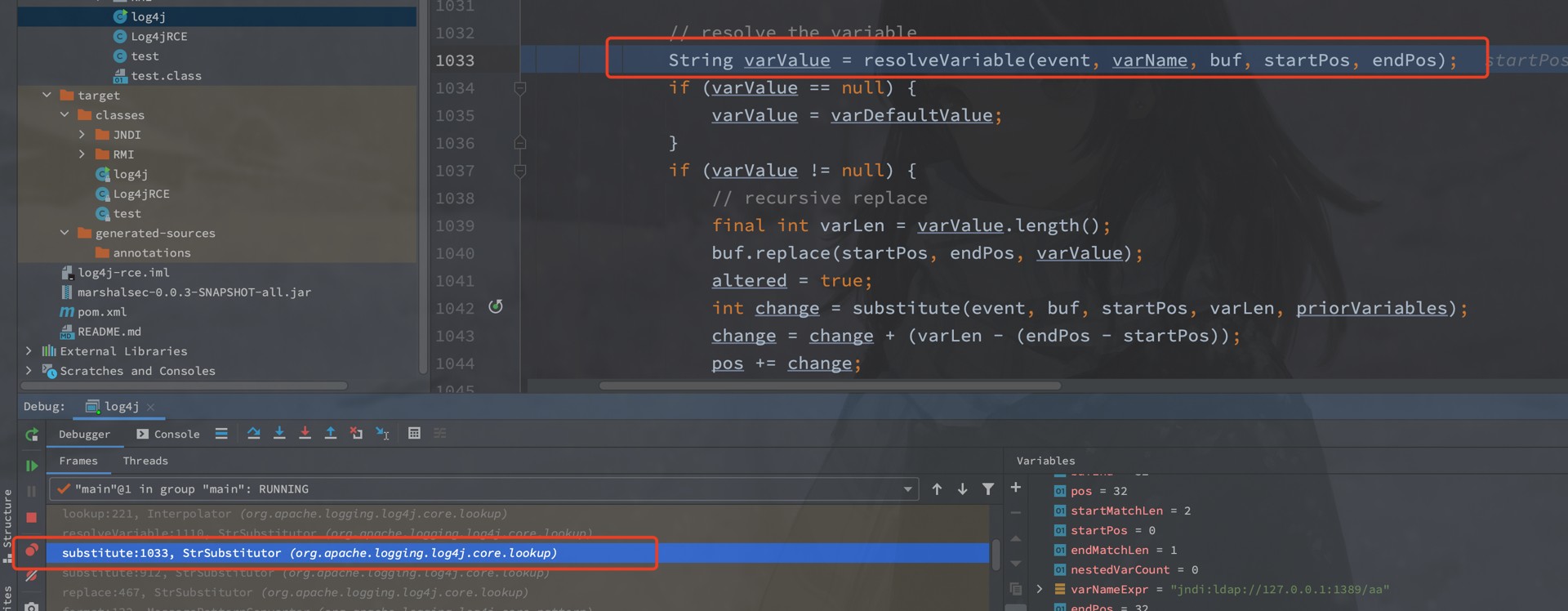Expand the varNameExpr variable
Image resolution: width=1568 pixels, height=611 pixels.
1040,589
